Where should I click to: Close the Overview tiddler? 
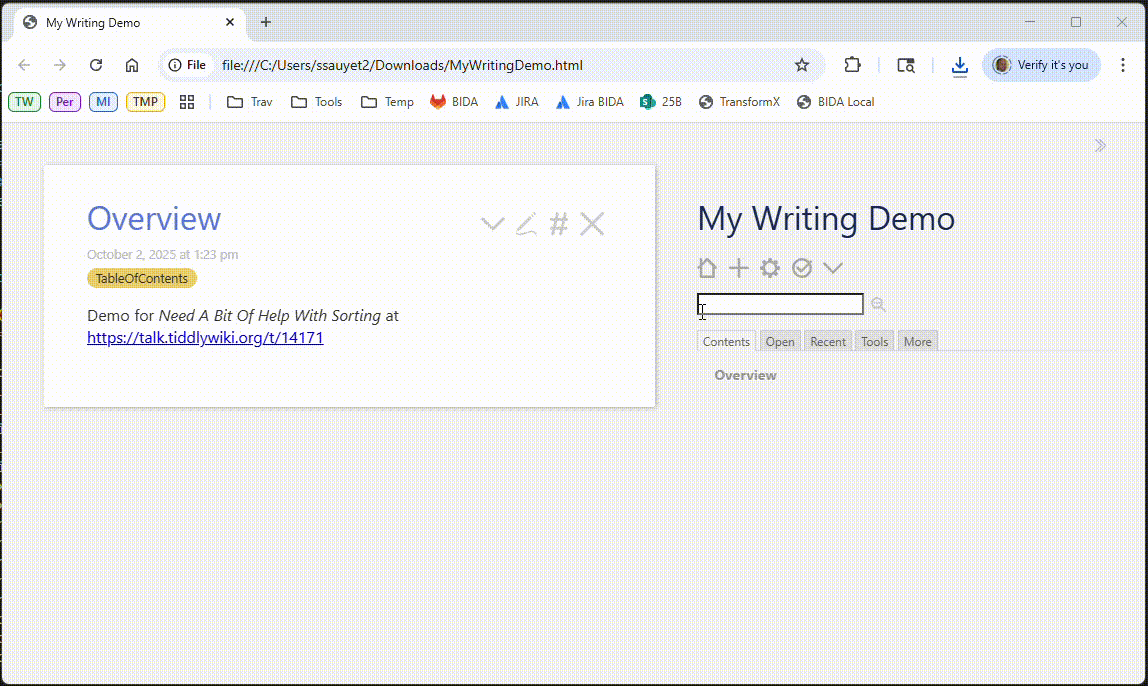(x=592, y=224)
